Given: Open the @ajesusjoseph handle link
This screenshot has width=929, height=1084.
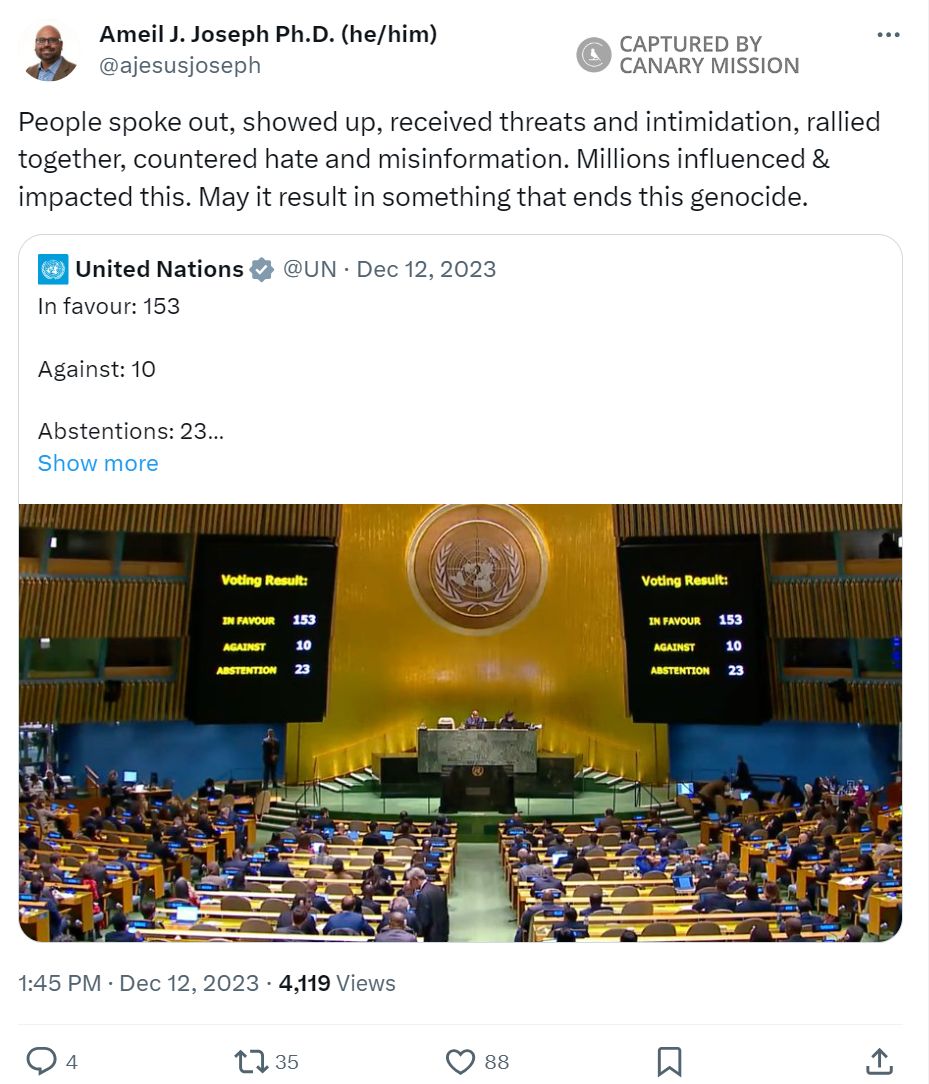Looking at the screenshot, I should pos(180,65).
